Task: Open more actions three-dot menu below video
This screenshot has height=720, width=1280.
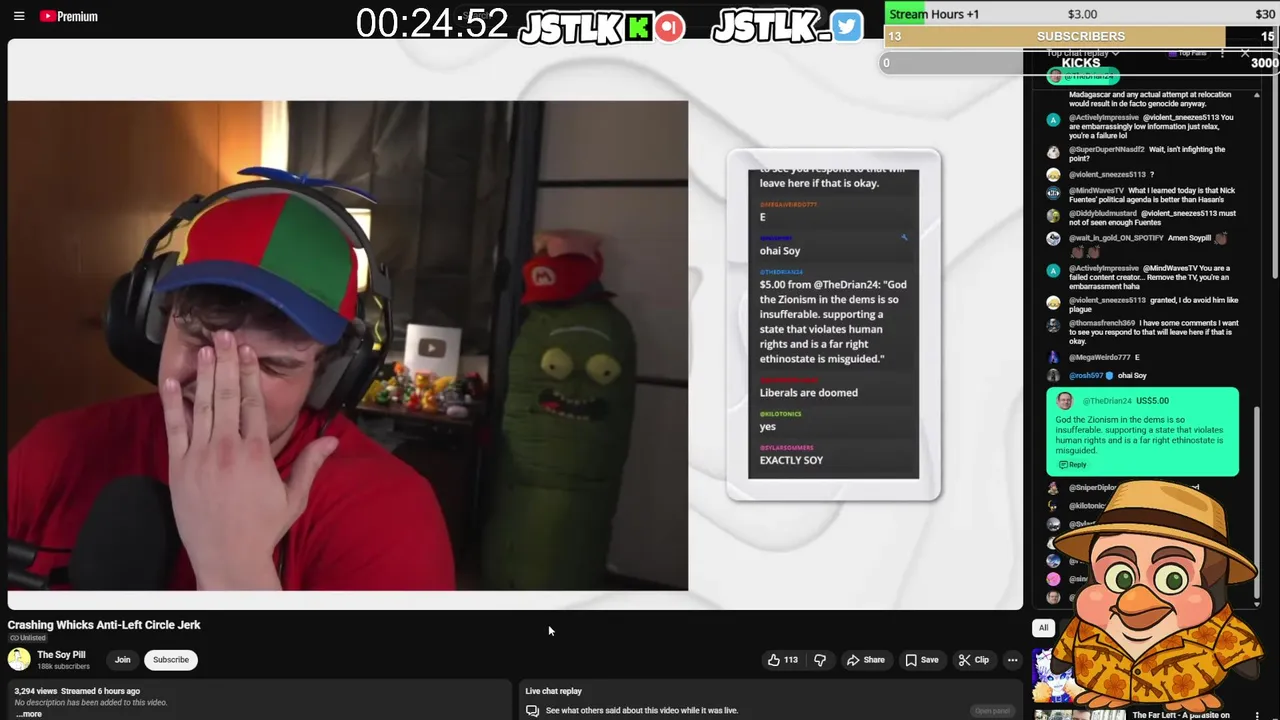Action: click(1012, 660)
